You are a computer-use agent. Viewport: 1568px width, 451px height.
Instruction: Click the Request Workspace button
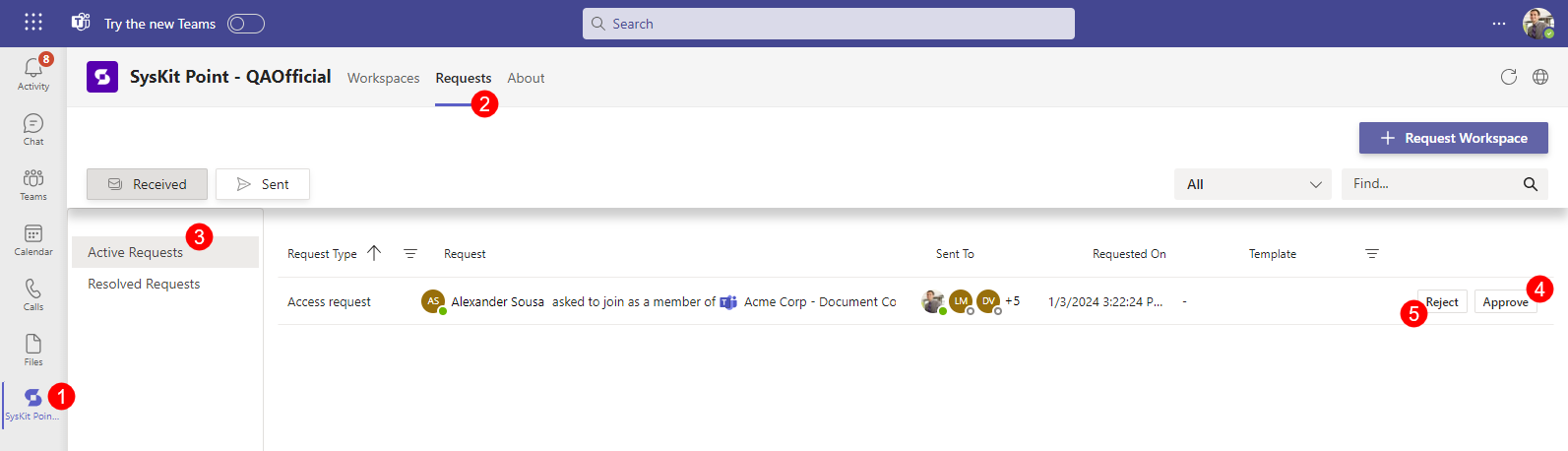(x=1453, y=138)
